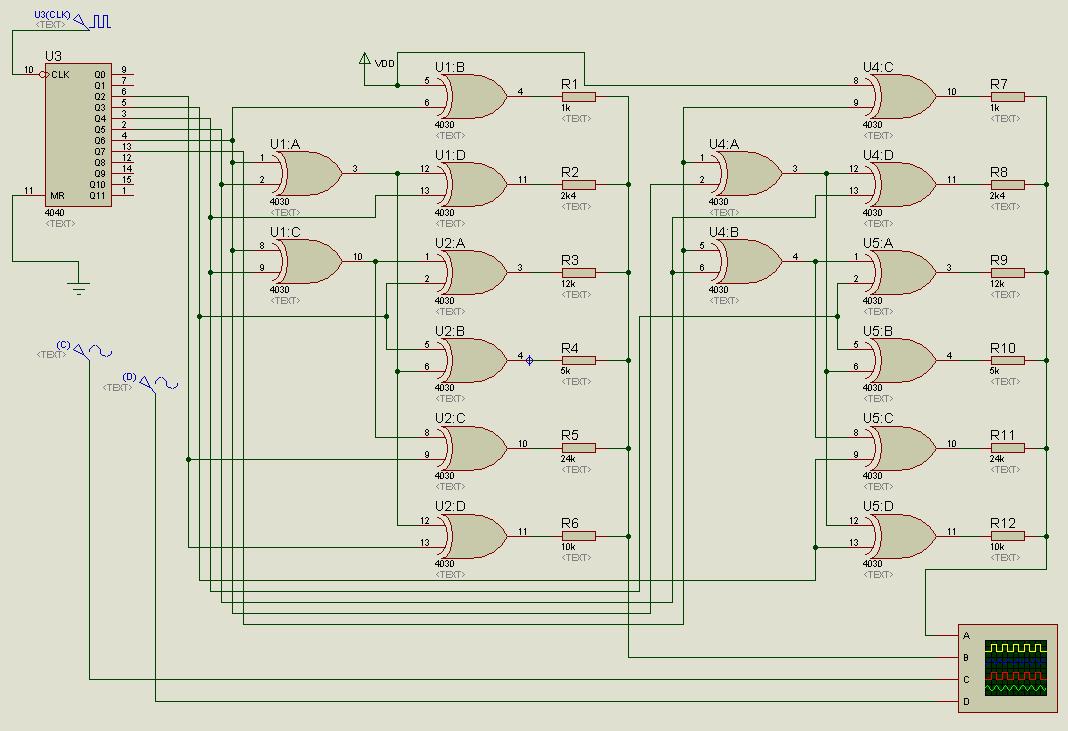Screen dimensions: 1068x731
Task: Select XOR gate U1:C
Action: pyautogui.click(x=309, y=262)
